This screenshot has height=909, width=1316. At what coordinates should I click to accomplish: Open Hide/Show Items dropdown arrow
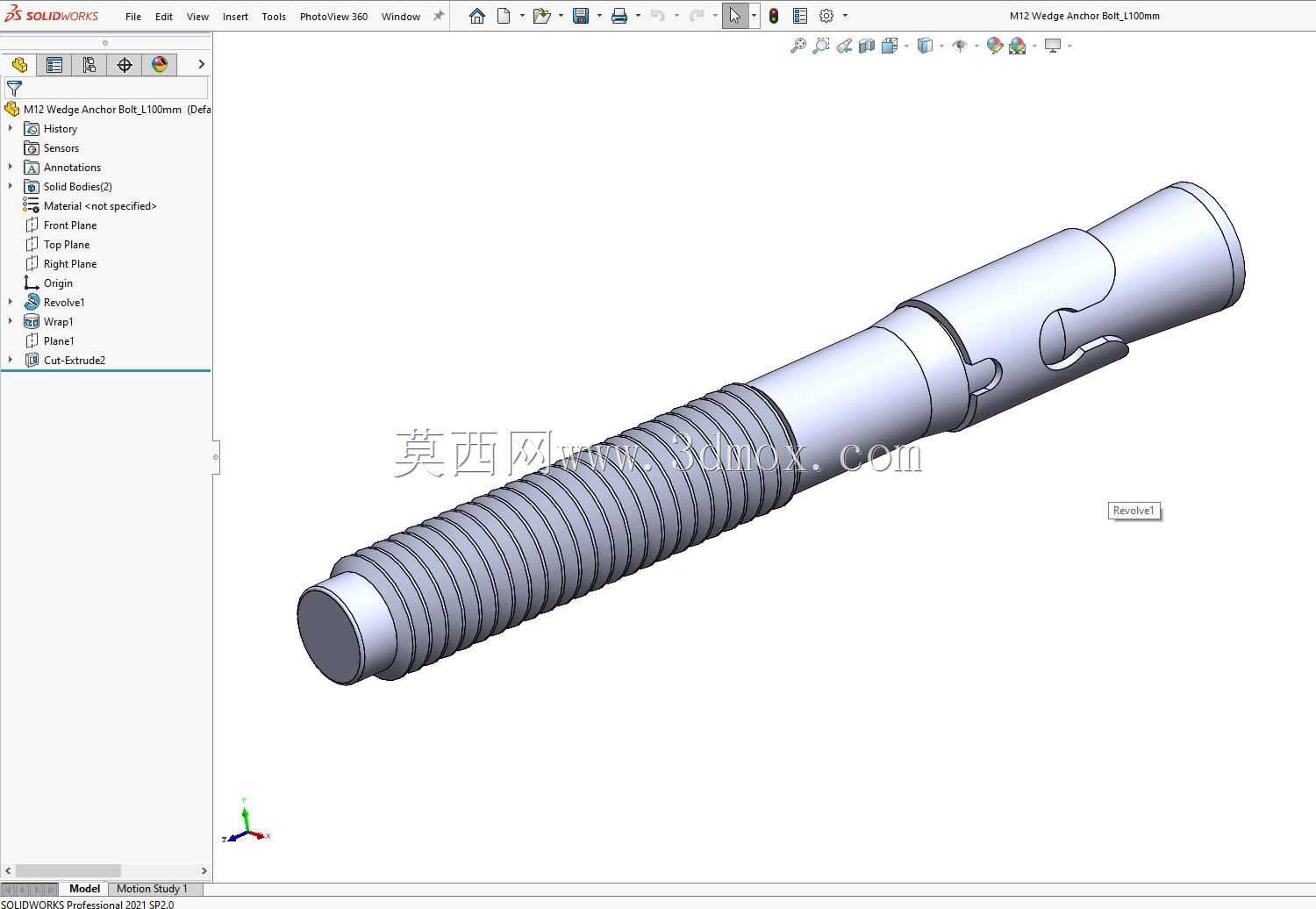click(x=976, y=46)
